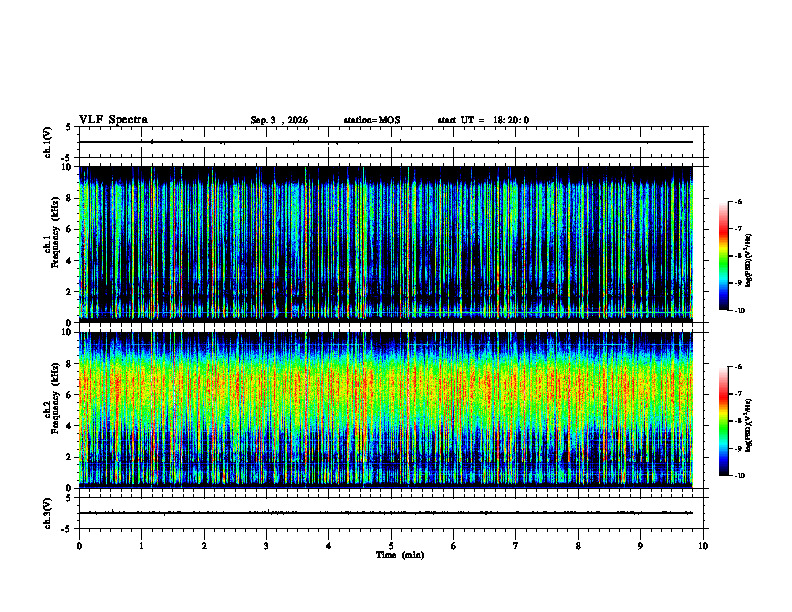Click the ch.1(V) waveform panel label
Image resolution: width=792 pixels, height=612 pixels.
pos(48,142)
